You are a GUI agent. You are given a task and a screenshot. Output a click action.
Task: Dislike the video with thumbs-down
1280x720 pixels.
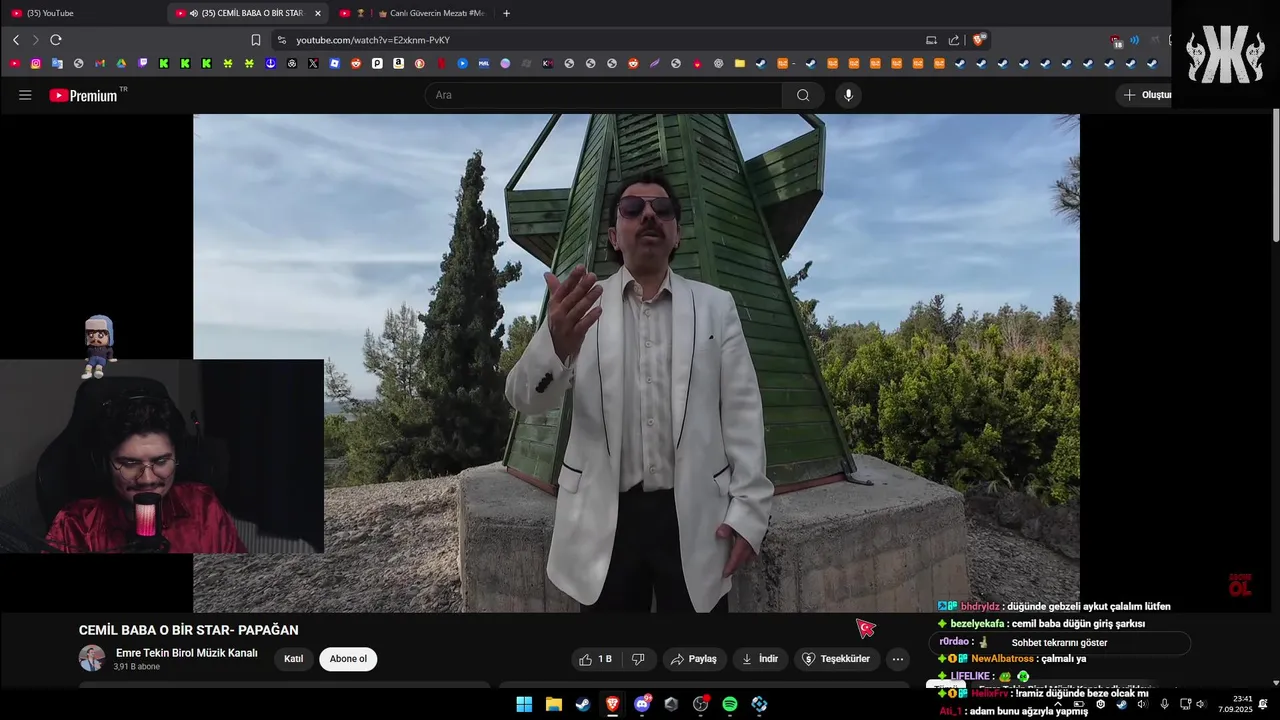[638, 659]
